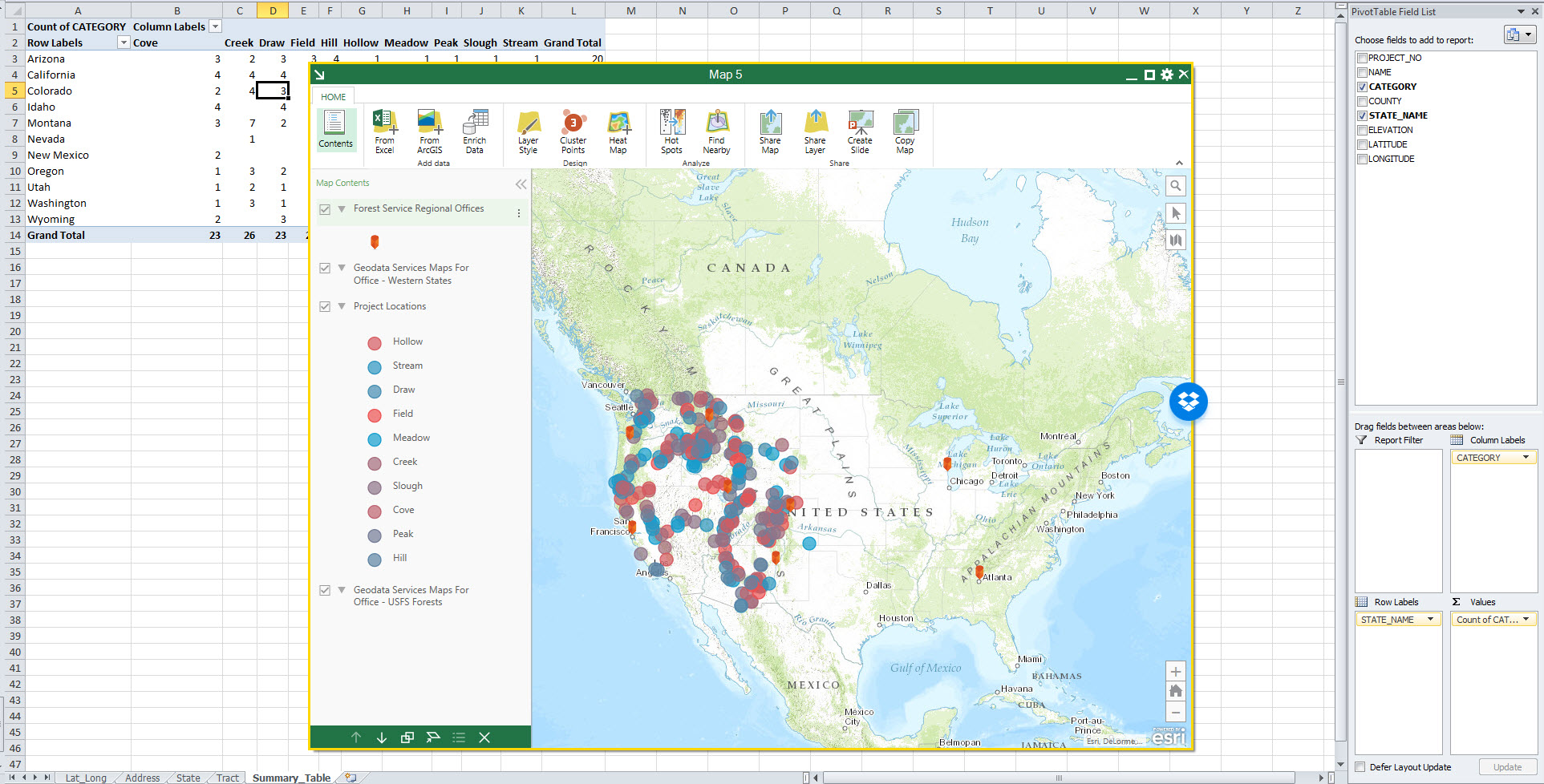The height and width of the screenshot is (784, 1544).
Task: Toggle Forest Service Regional Offices layer visibility
Action: pyautogui.click(x=325, y=209)
